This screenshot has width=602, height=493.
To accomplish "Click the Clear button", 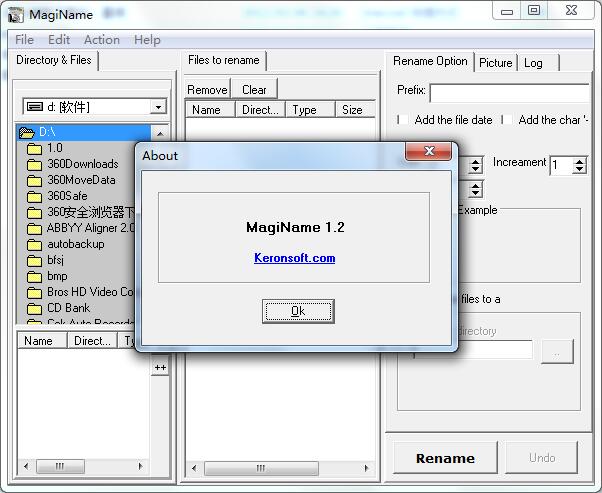I will point(254,90).
